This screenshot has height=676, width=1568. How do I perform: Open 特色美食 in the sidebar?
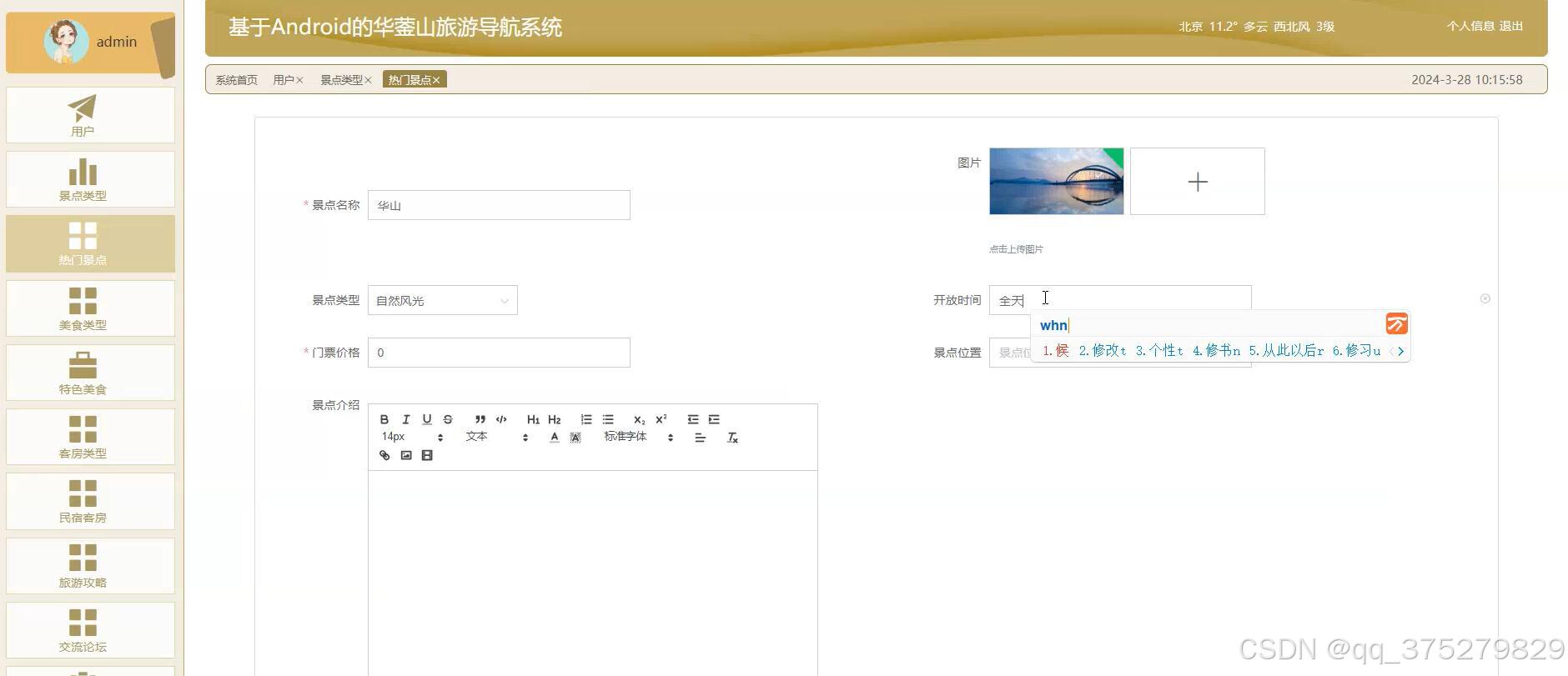(x=90, y=373)
